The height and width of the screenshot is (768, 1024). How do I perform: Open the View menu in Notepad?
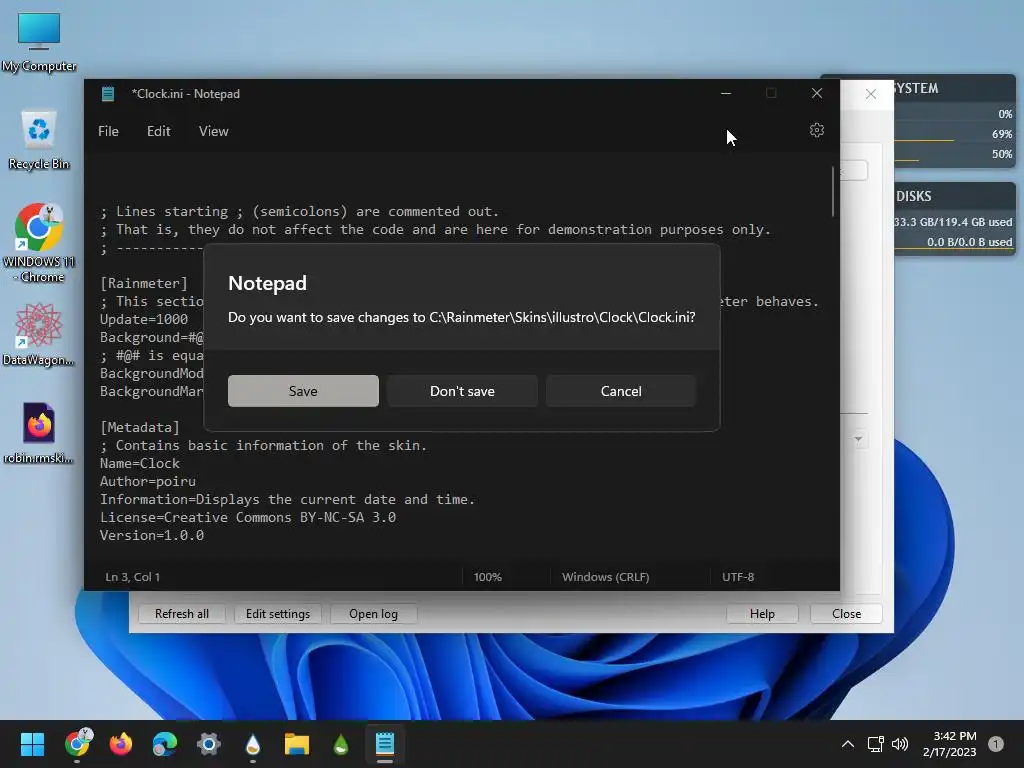[x=214, y=131]
